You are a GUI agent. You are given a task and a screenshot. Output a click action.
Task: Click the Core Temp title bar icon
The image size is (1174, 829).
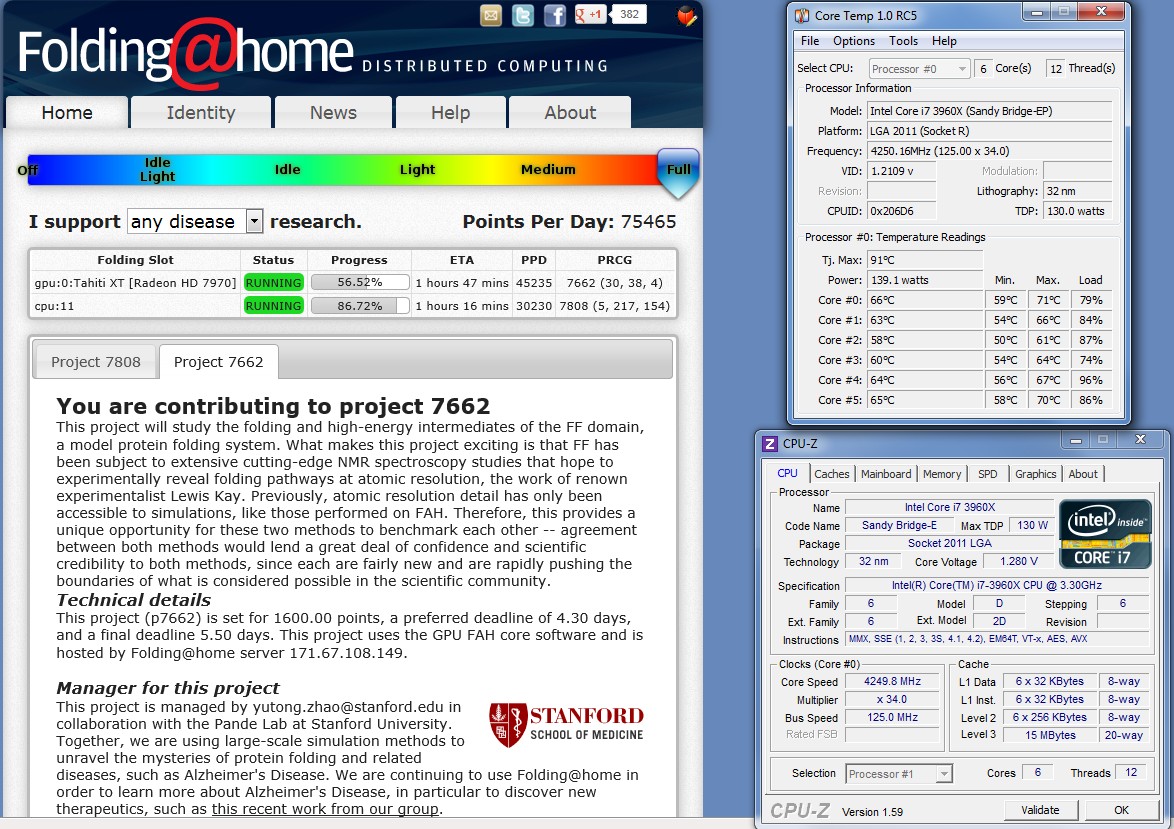click(x=802, y=15)
